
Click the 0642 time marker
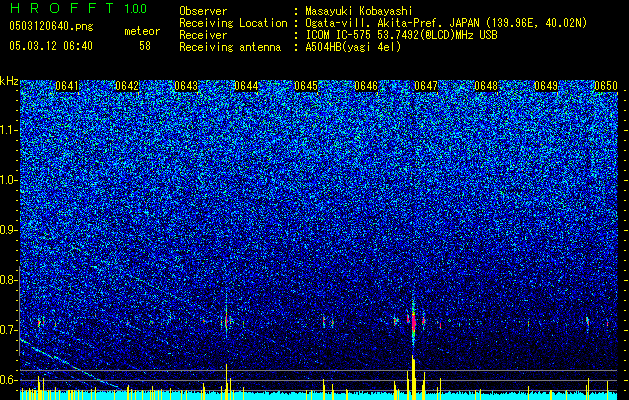tap(127, 86)
